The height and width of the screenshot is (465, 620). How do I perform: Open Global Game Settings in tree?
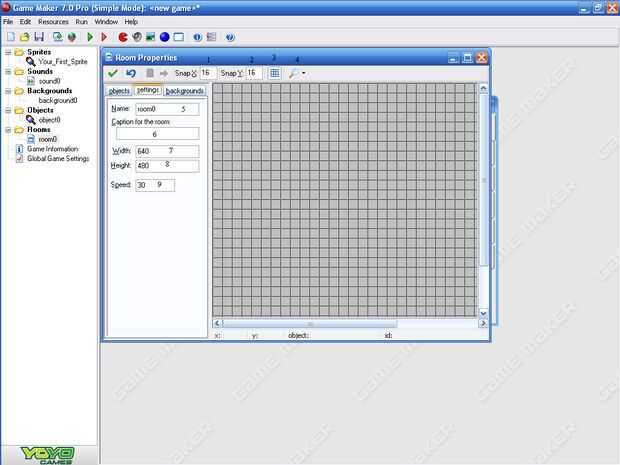click(x=58, y=159)
